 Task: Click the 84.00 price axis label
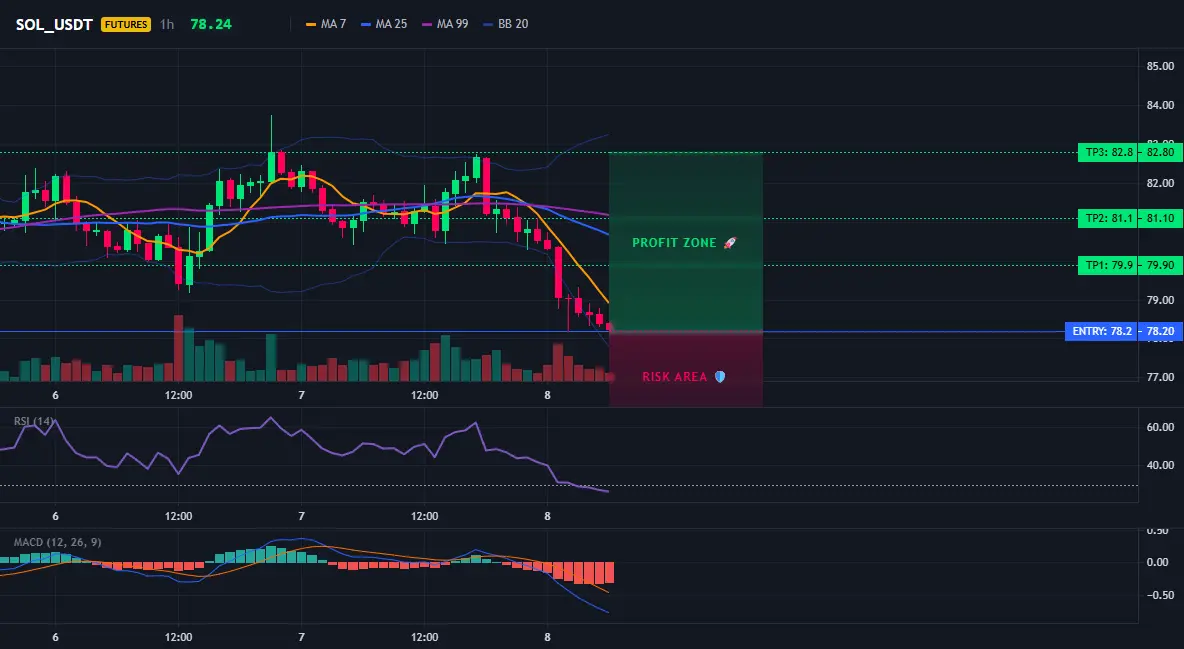pyautogui.click(x=1161, y=105)
